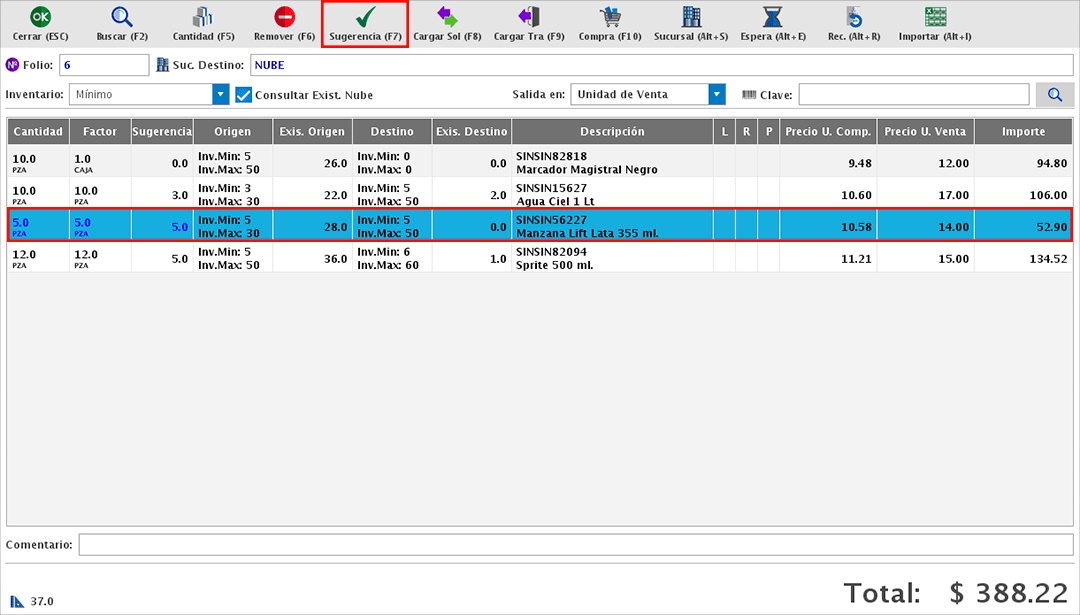Click Cargar Tra (F9) icon
The width and height of the screenshot is (1080, 615).
[529, 17]
